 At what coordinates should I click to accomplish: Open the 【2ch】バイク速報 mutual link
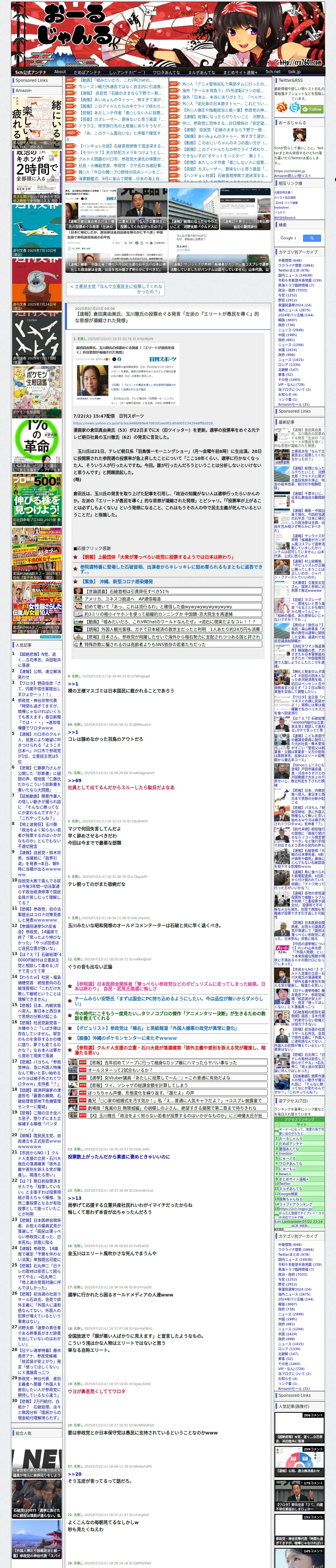tap(285, 203)
